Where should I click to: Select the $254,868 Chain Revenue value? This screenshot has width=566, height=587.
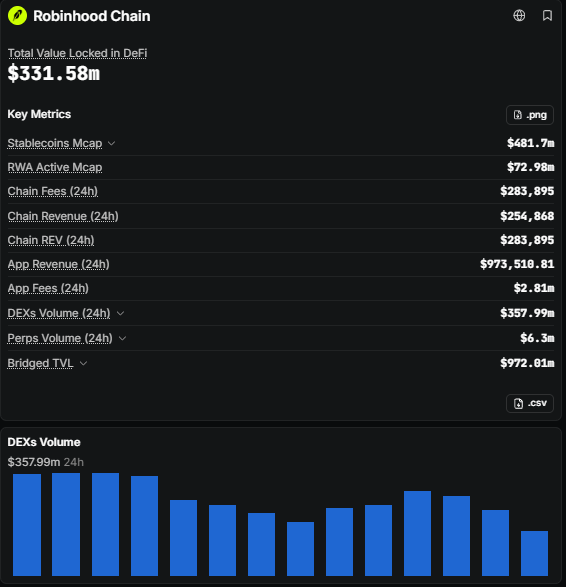(x=527, y=216)
